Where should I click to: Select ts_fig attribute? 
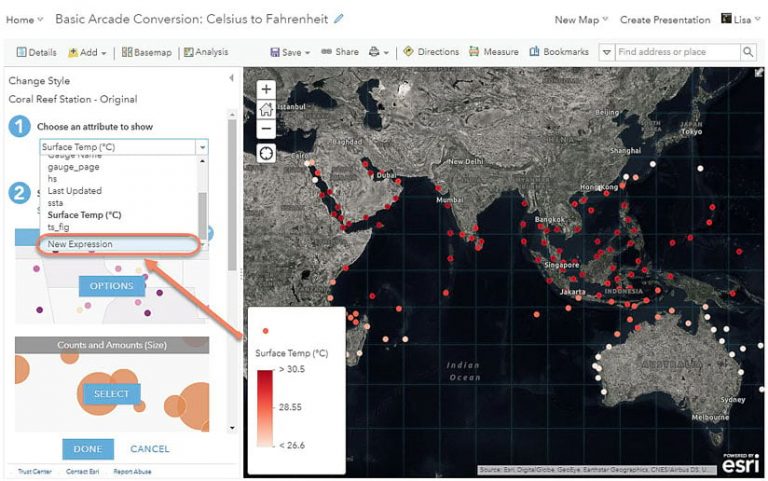pyautogui.click(x=58, y=227)
